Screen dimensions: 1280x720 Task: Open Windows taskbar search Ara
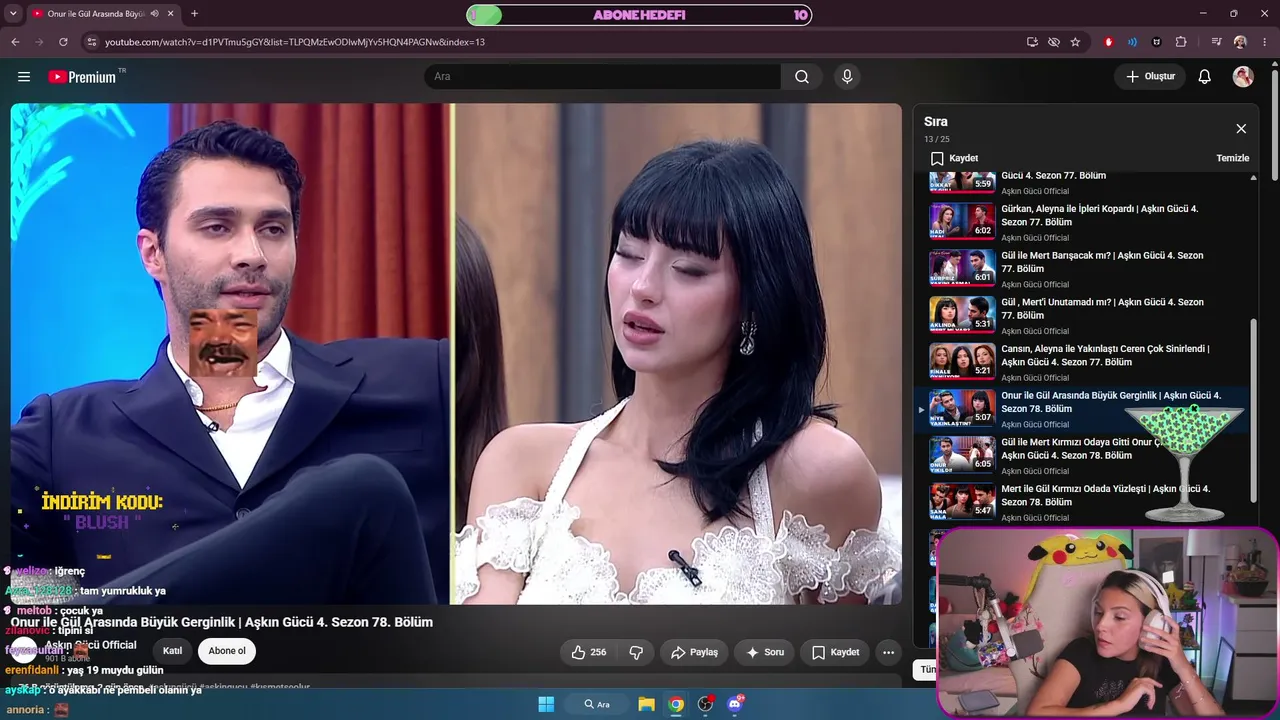(x=597, y=704)
